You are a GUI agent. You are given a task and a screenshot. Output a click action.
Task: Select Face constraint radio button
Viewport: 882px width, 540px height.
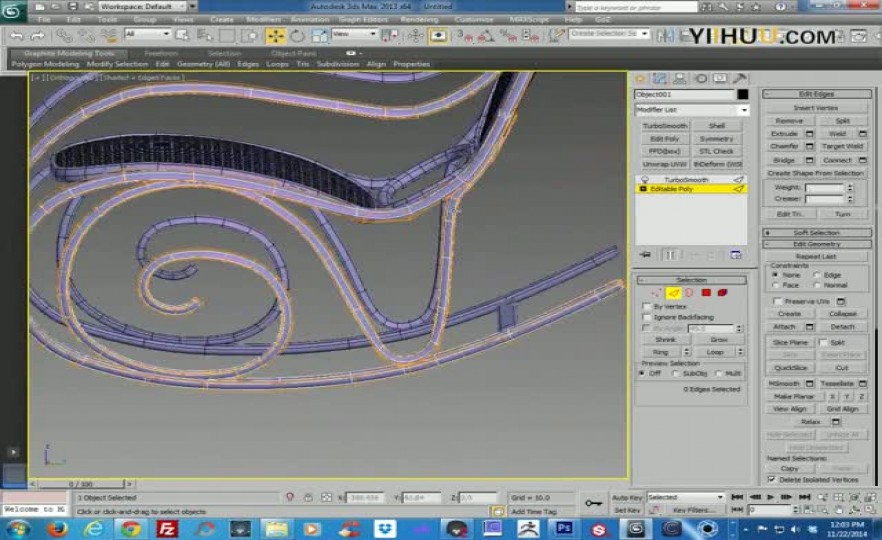(x=775, y=285)
